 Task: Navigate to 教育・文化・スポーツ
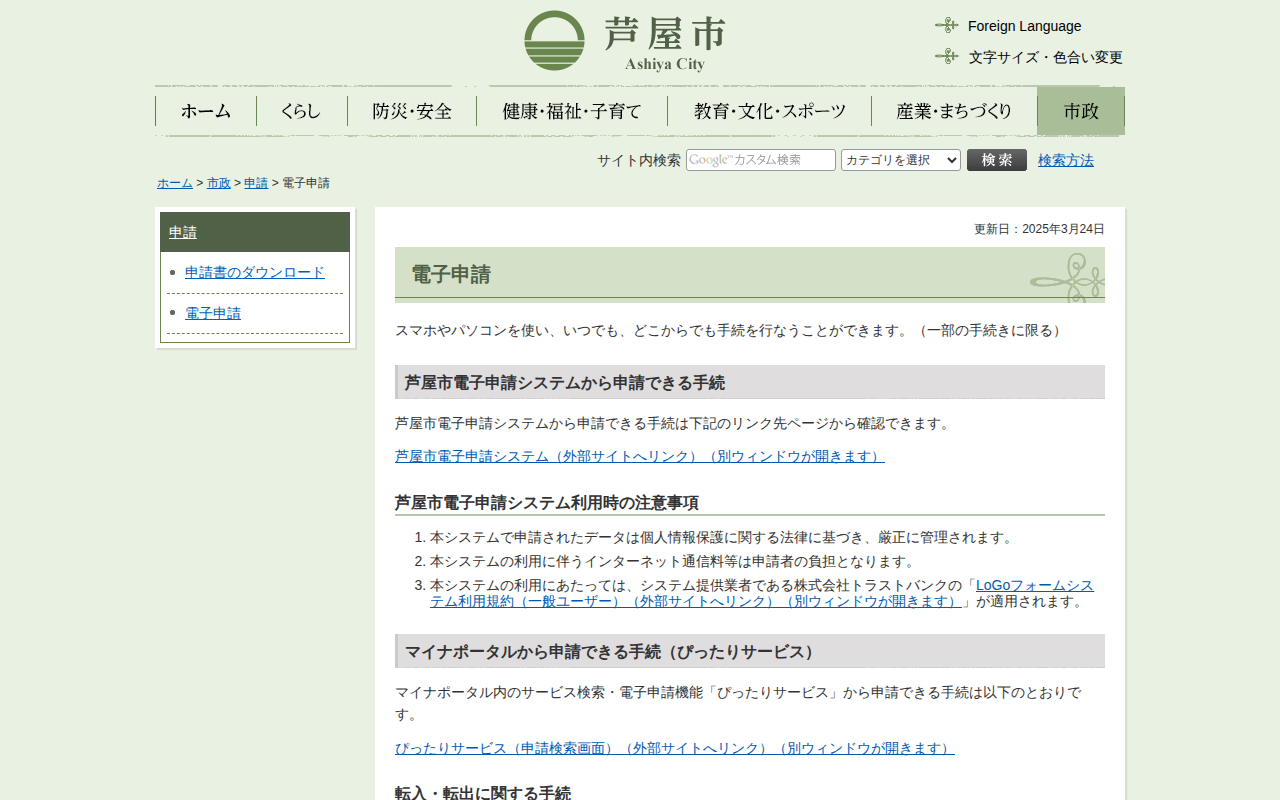click(x=770, y=111)
